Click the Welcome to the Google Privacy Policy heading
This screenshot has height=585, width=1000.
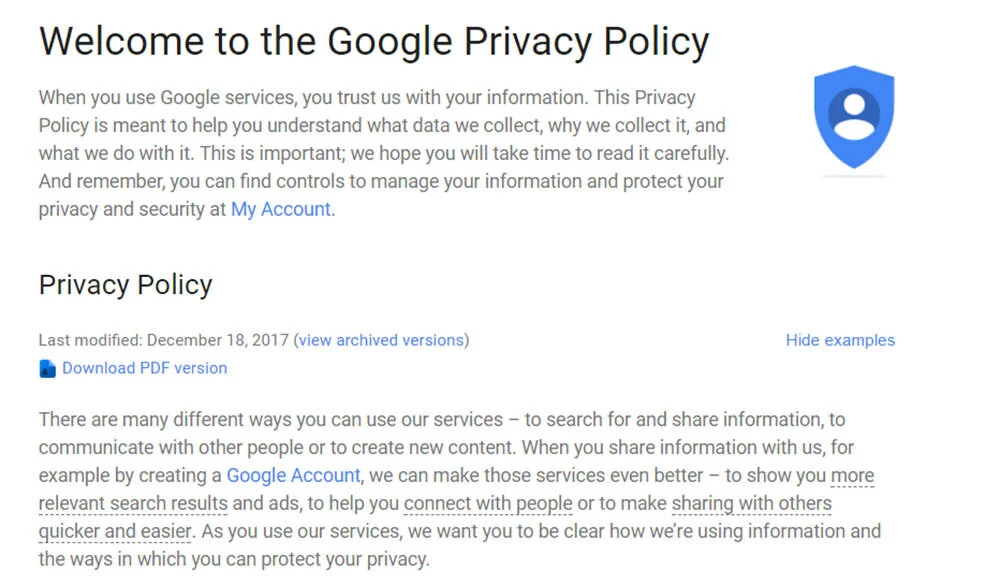click(x=374, y=42)
